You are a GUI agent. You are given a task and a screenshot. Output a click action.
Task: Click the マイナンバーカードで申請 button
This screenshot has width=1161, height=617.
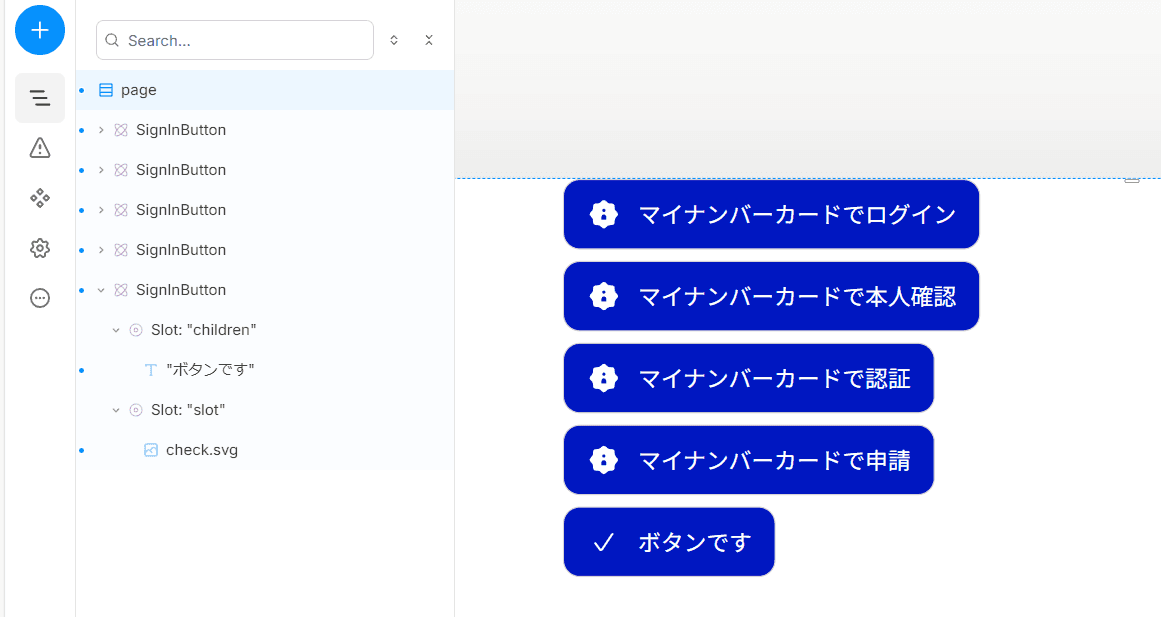[x=749, y=460]
